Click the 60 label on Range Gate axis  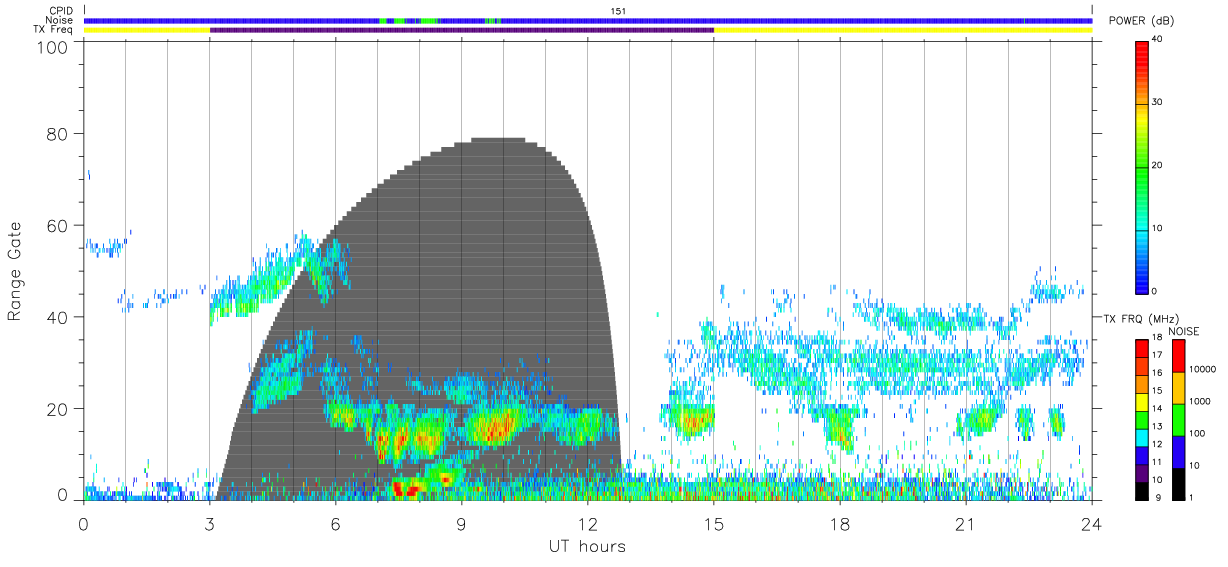58,226
